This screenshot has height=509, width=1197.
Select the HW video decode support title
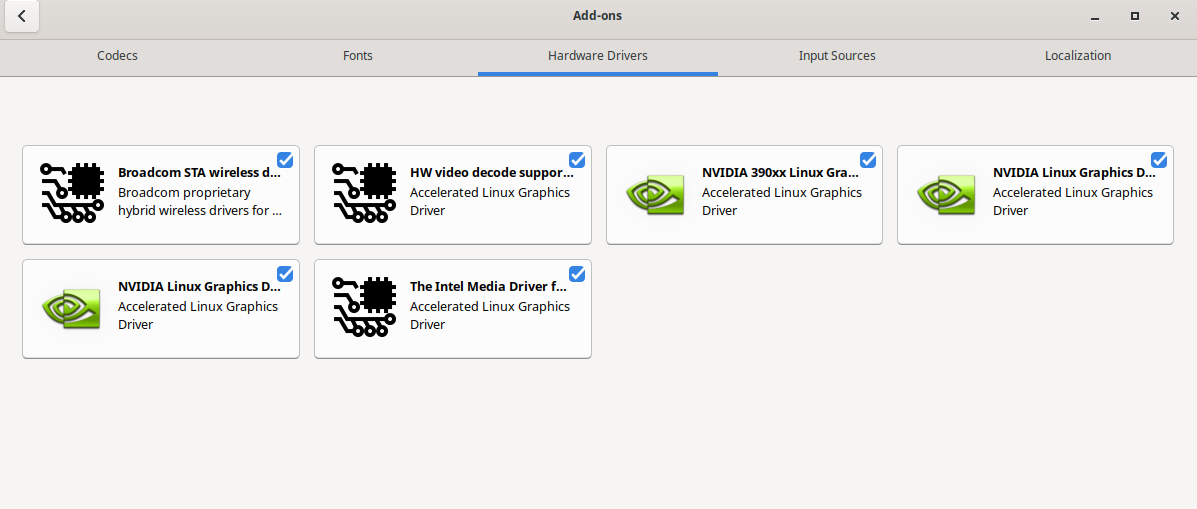pyautogui.click(x=492, y=172)
